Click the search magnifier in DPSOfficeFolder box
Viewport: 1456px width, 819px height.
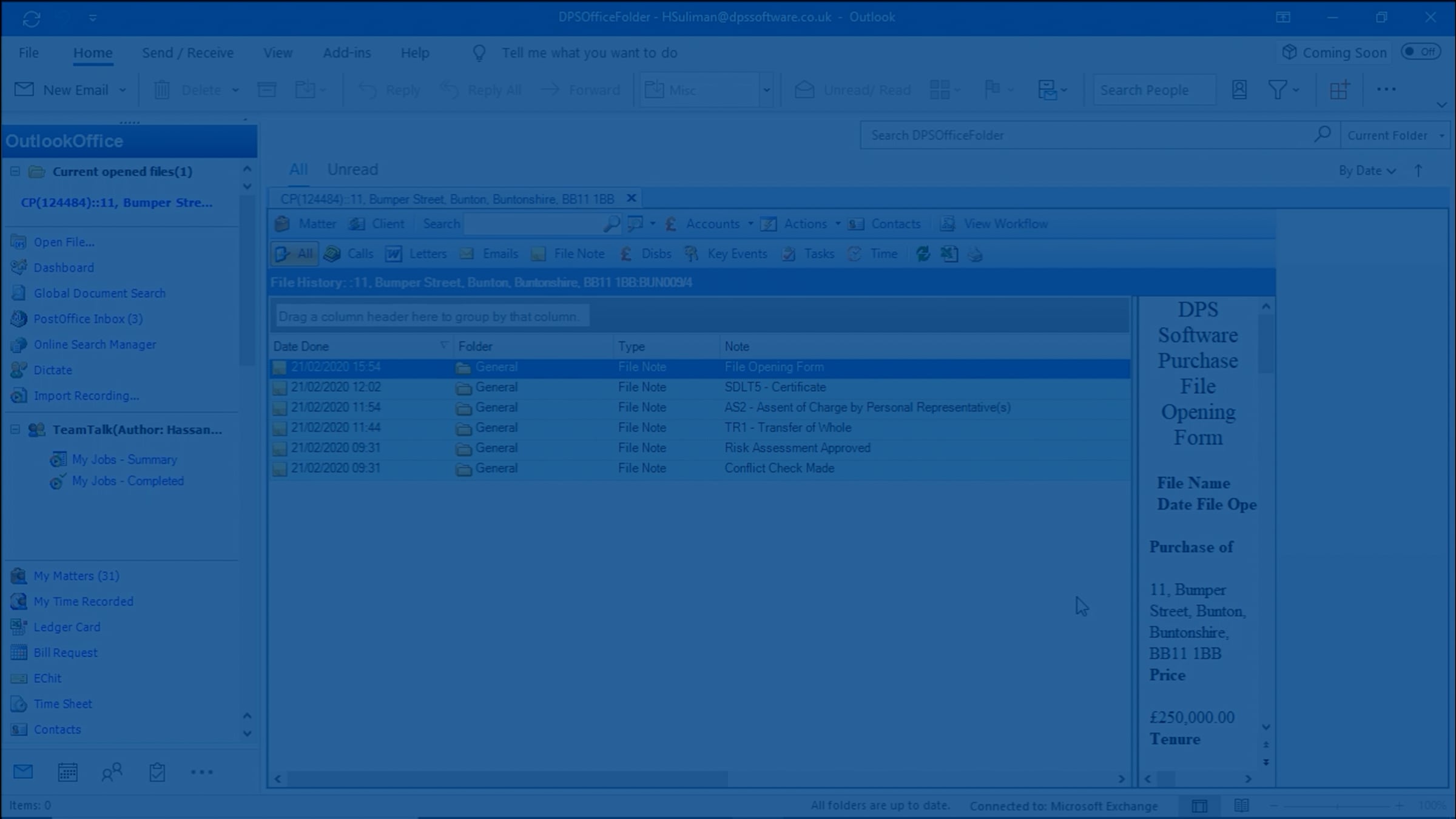click(1323, 134)
